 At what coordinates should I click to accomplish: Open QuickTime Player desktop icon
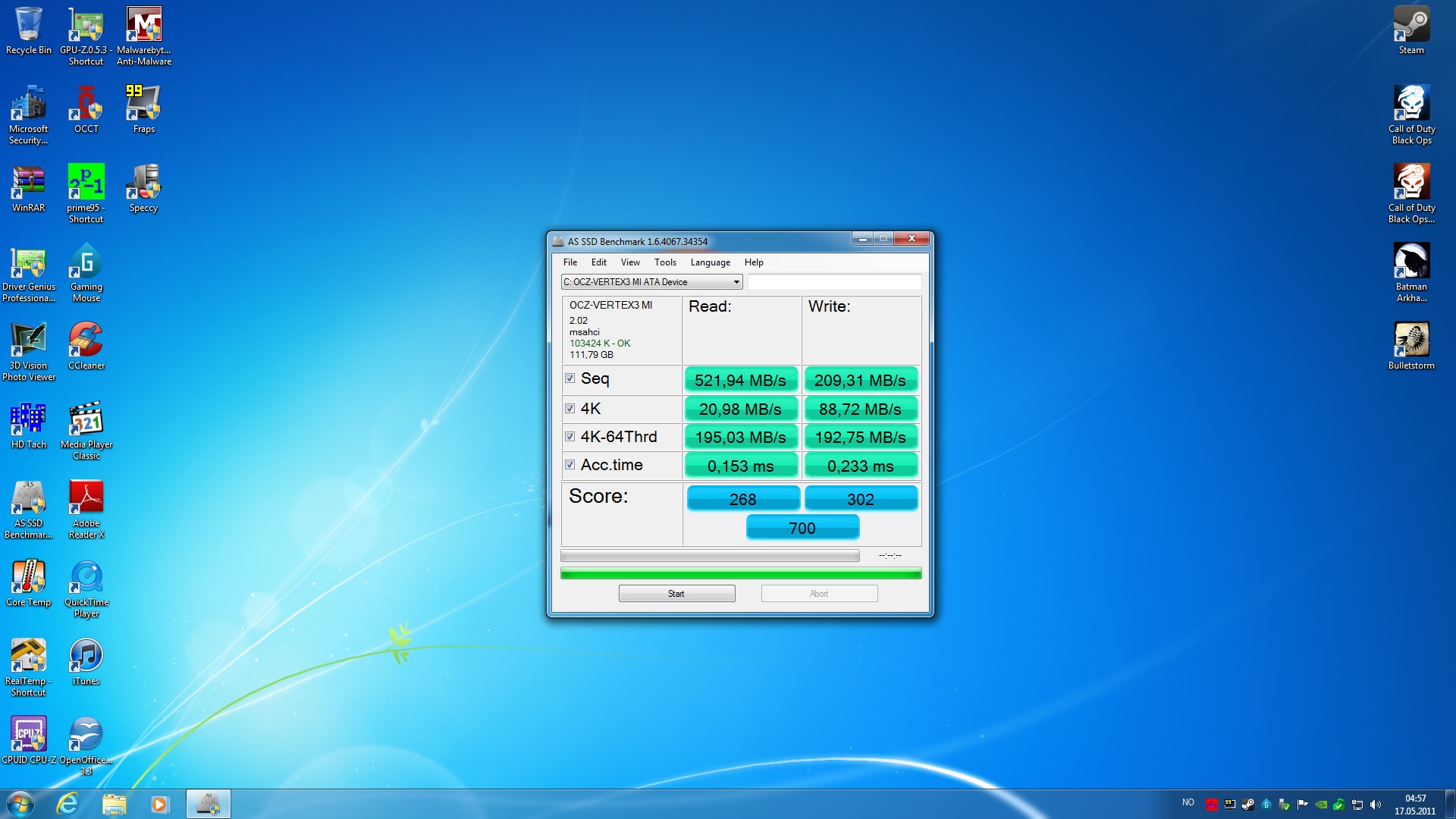[86, 588]
